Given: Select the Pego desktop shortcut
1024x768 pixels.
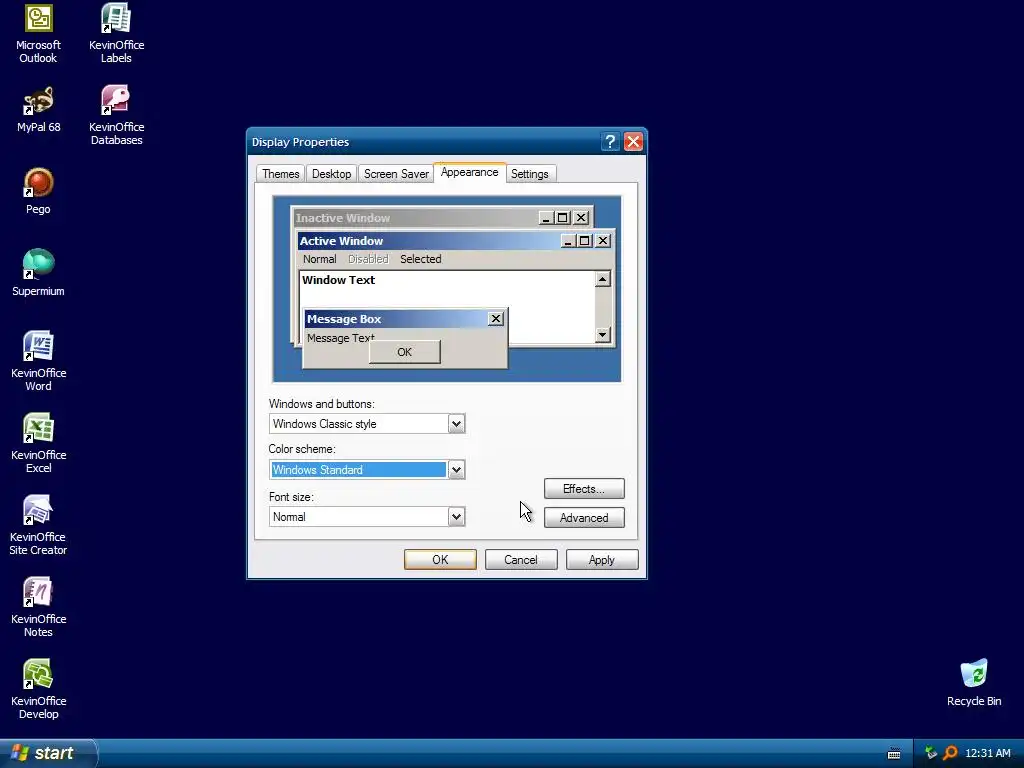Looking at the screenshot, I should [x=39, y=191].
